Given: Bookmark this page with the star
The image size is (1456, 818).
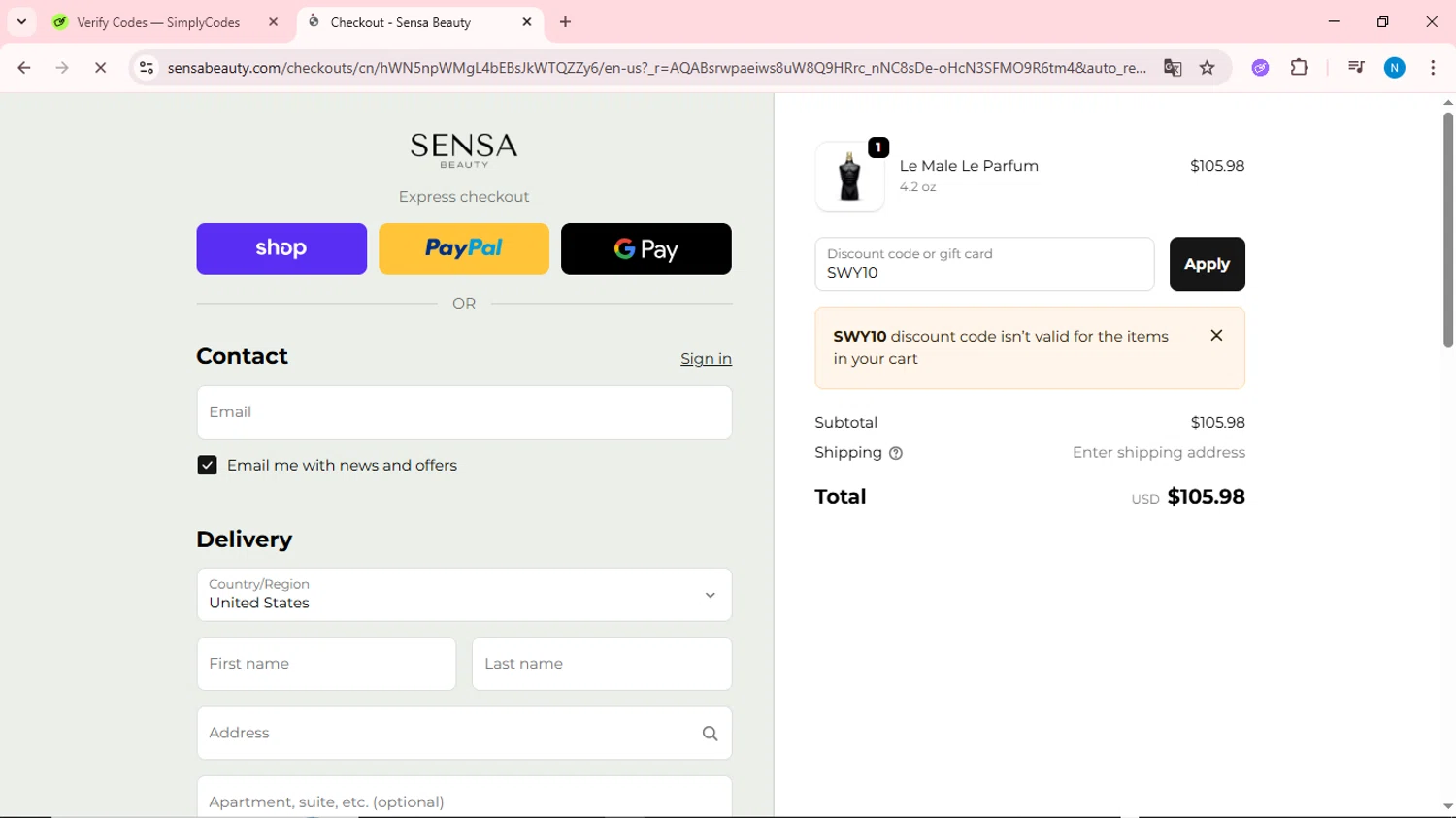Looking at the screenshot, I should click(x=1208, y=68).
